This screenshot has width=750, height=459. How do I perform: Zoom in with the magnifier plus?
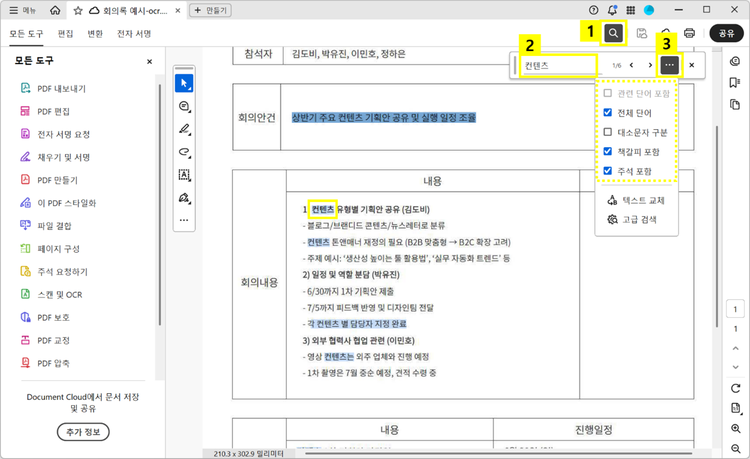736,428
